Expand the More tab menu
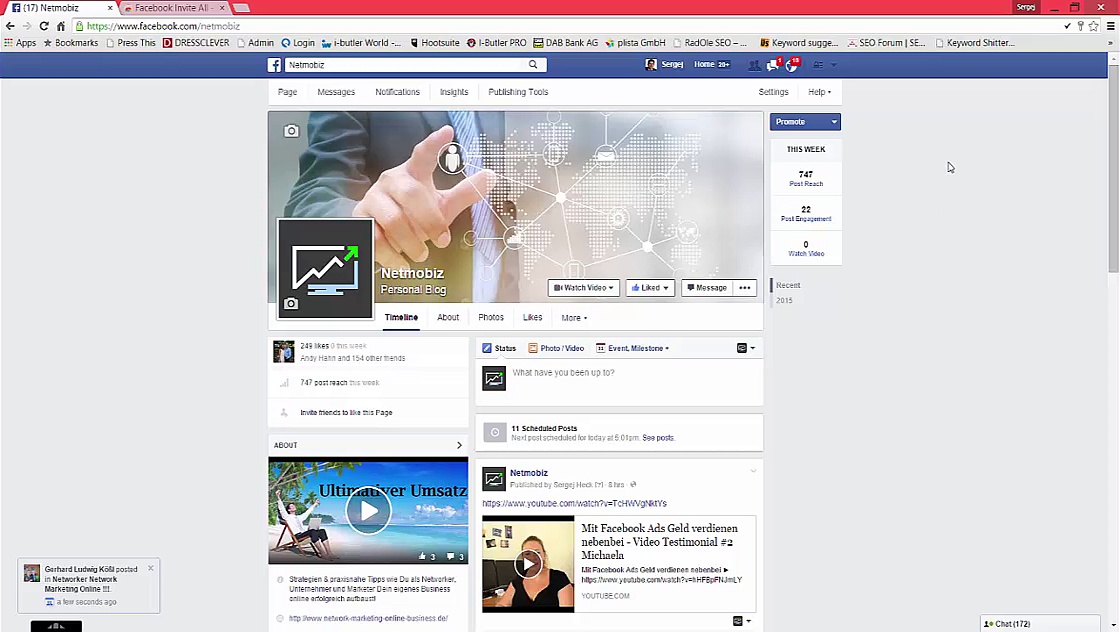1120x632 pixels. coord(574,318)
